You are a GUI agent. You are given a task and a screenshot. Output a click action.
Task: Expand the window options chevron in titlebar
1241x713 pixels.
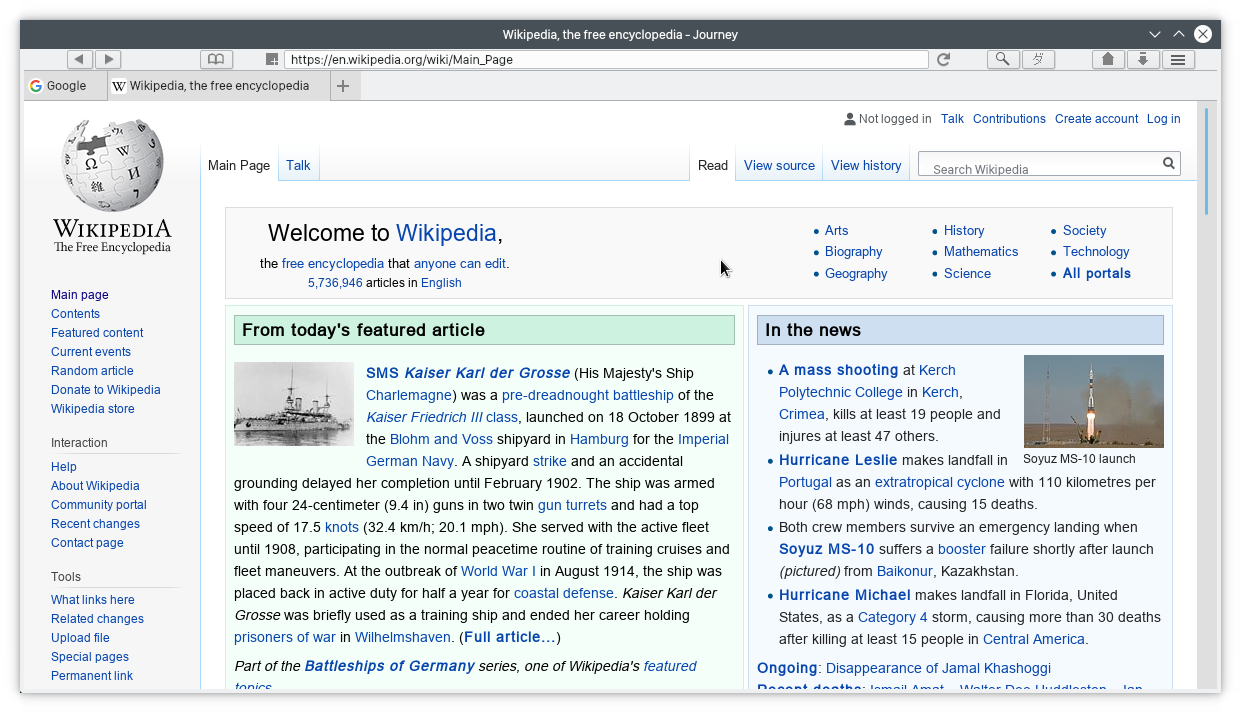click(1154, 33)
